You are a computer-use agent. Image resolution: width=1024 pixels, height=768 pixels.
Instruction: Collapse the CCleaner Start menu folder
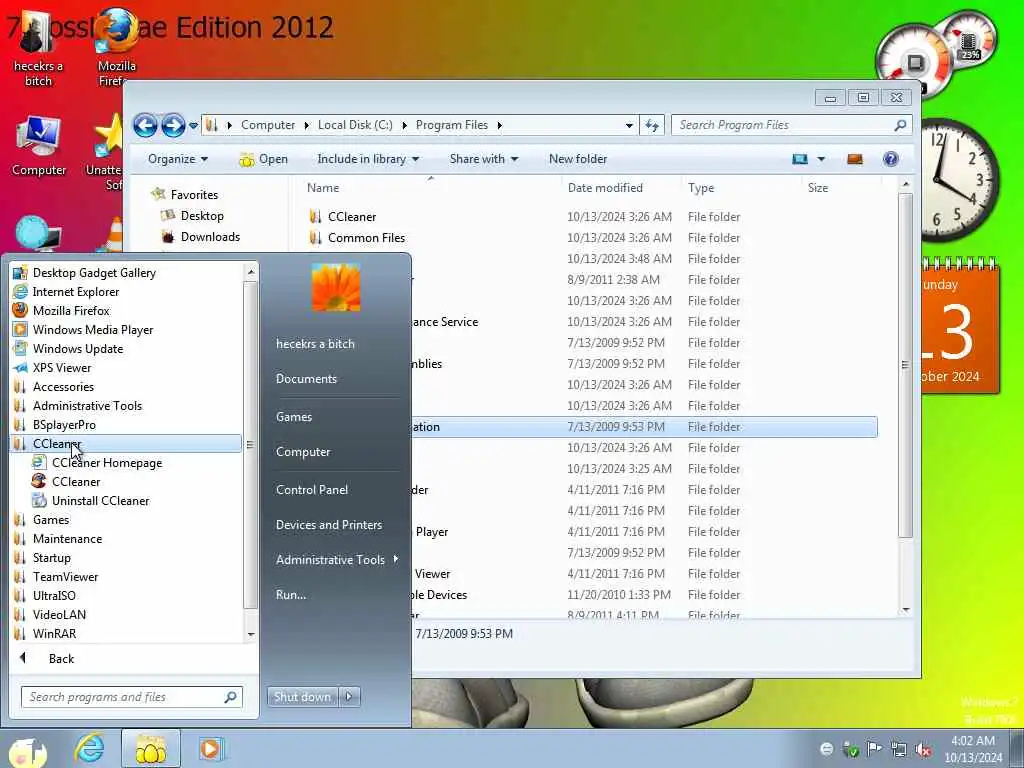tap(126, 443)
